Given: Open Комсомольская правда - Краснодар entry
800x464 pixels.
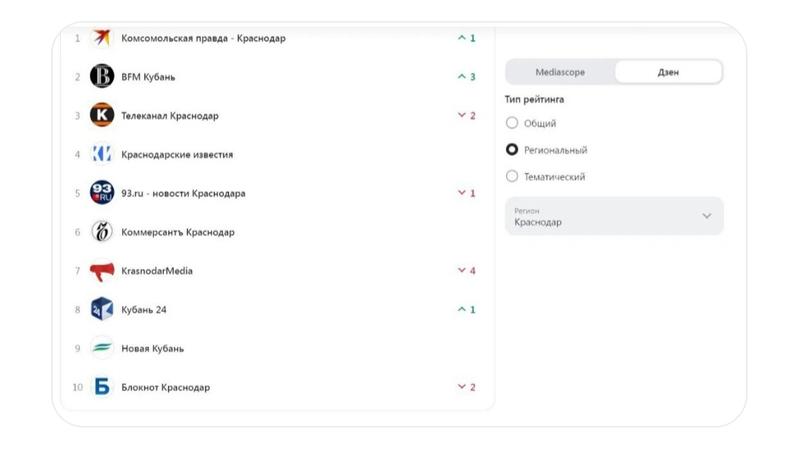Looking at the screenshot, I should click(203, 38).
